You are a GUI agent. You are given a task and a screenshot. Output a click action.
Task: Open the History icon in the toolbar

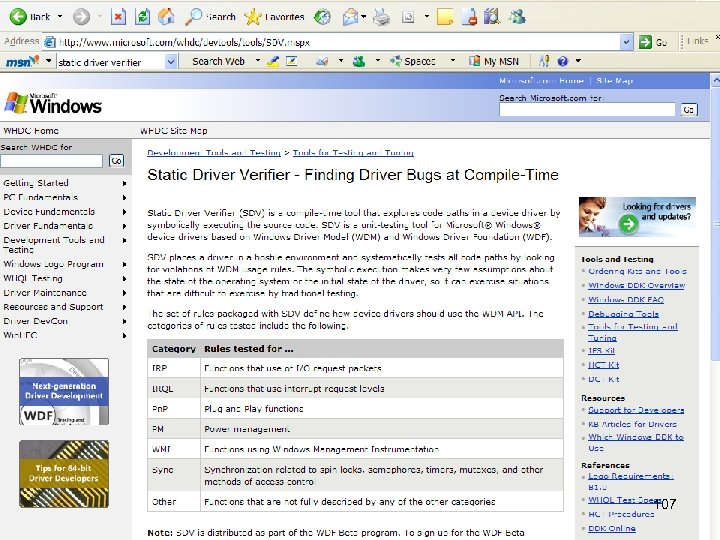click(322, 17)
